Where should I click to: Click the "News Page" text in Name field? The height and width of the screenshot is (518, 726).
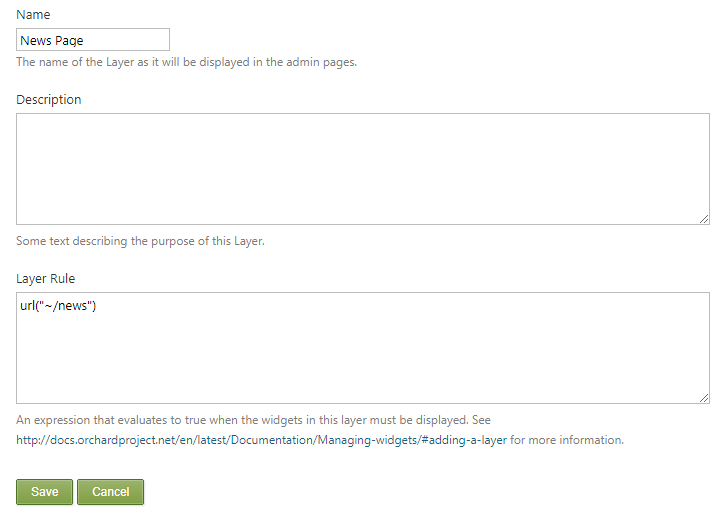point(51,41)
